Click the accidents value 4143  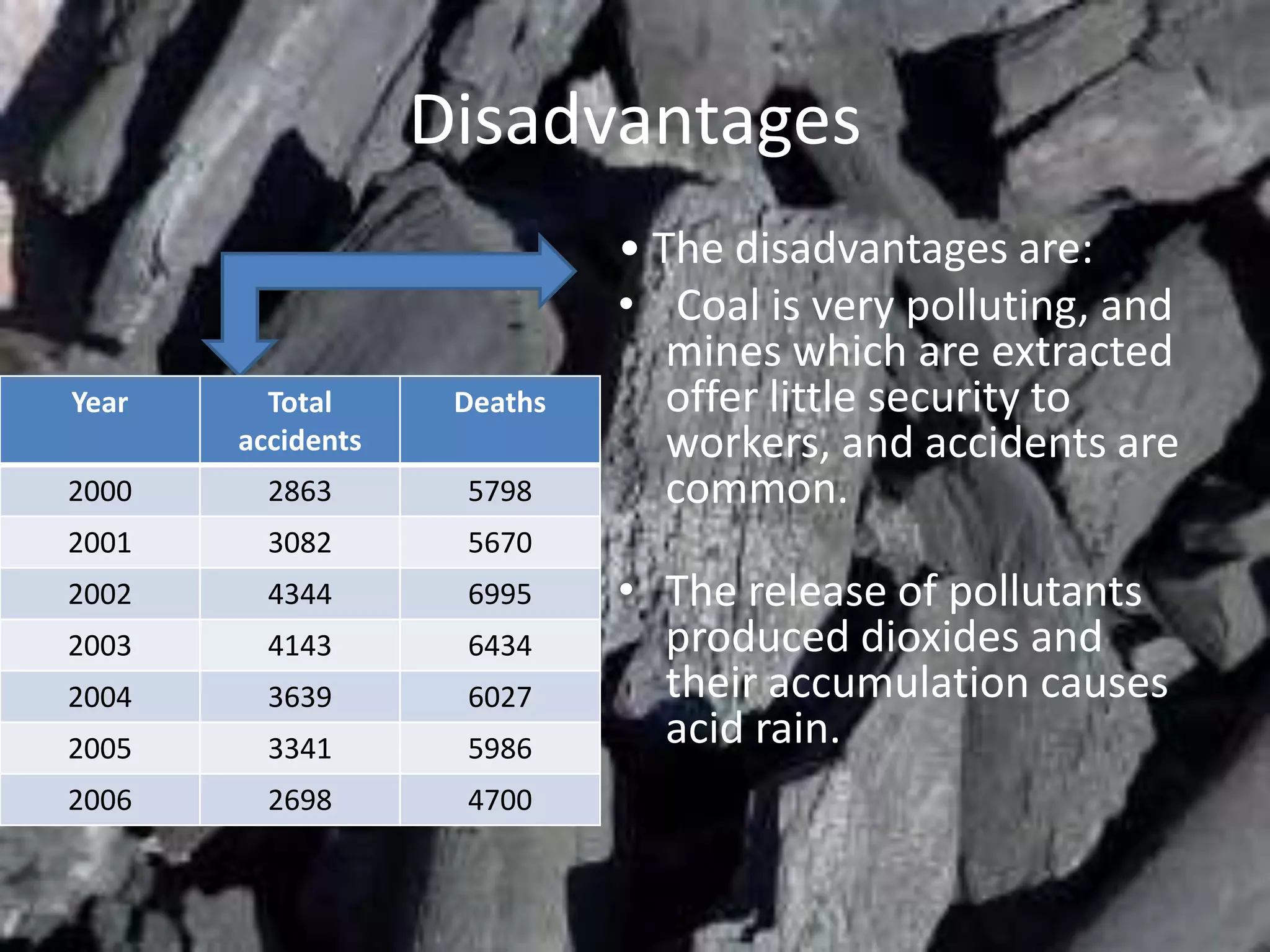tap(300, 645)
